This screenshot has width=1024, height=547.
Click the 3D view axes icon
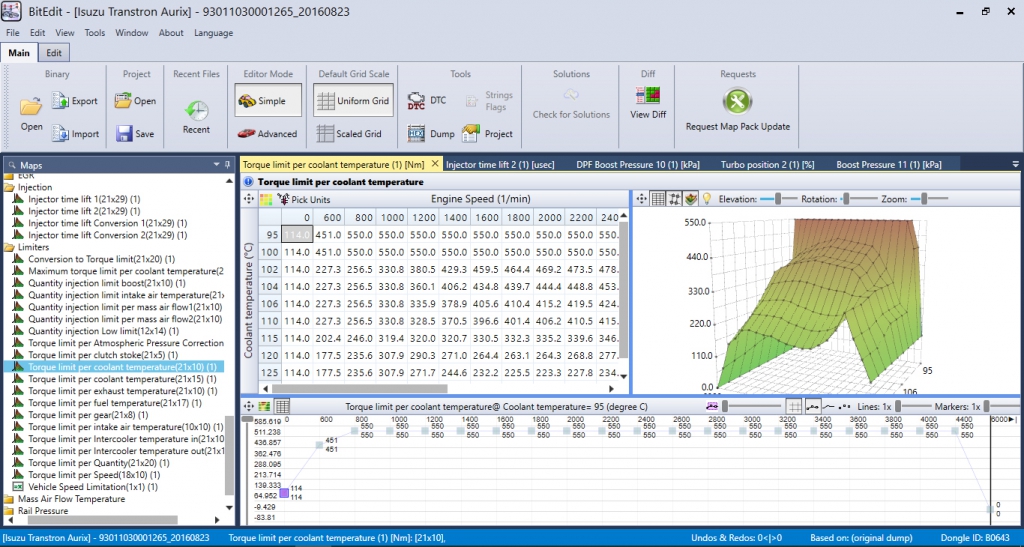[x=675, y=198]
